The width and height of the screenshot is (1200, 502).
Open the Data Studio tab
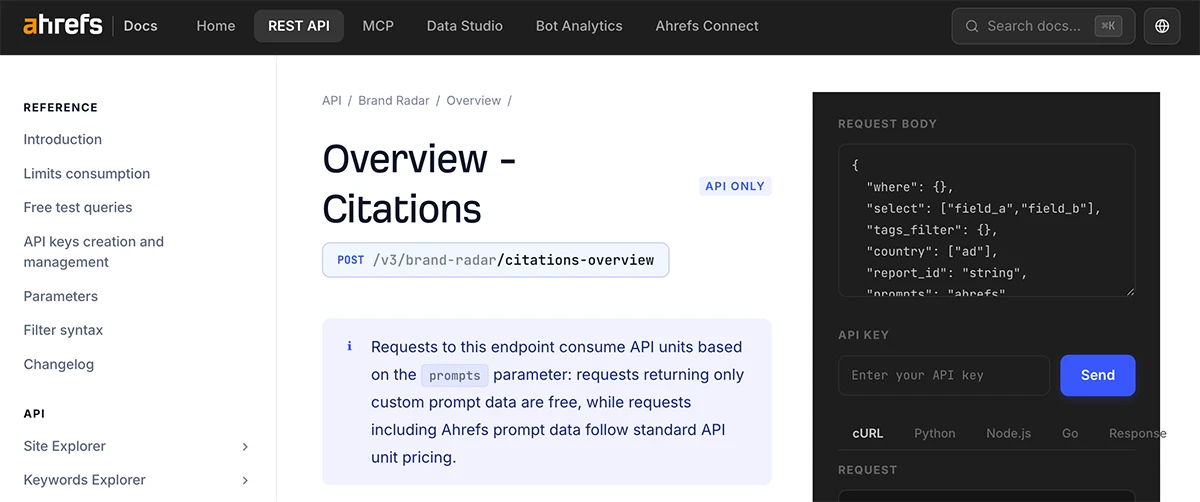click(x=465, y=26)
